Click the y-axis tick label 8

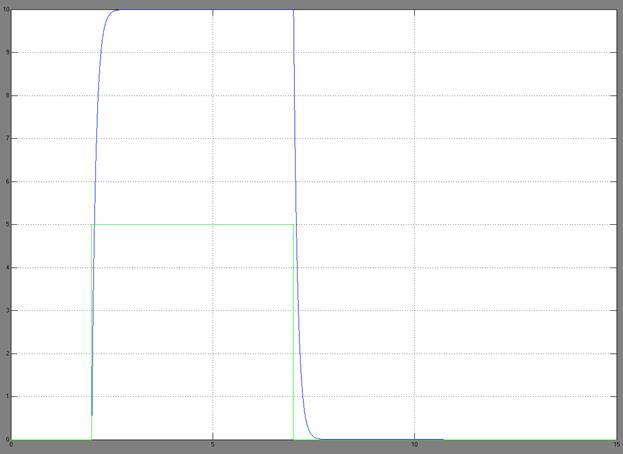coord(8,95)
